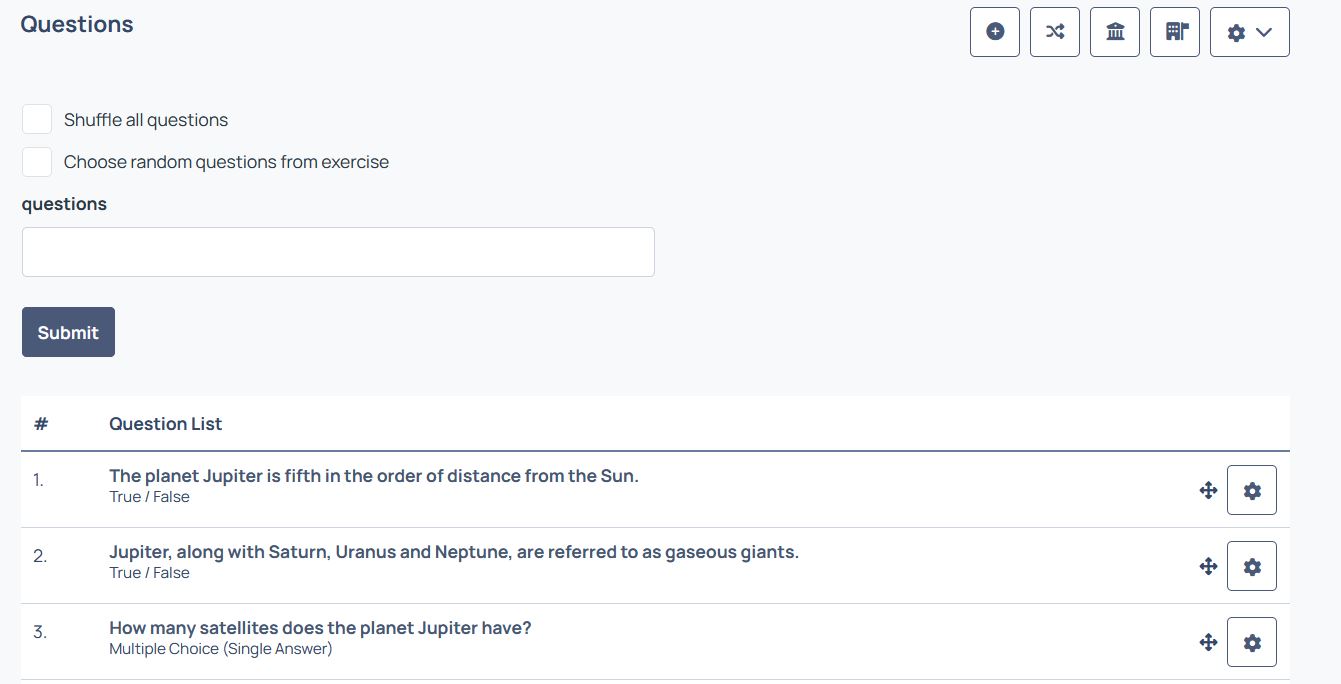Viewport: 1341px width, 684px height.
Task: Open gear settings for question 3
Action: [1252, 642]
